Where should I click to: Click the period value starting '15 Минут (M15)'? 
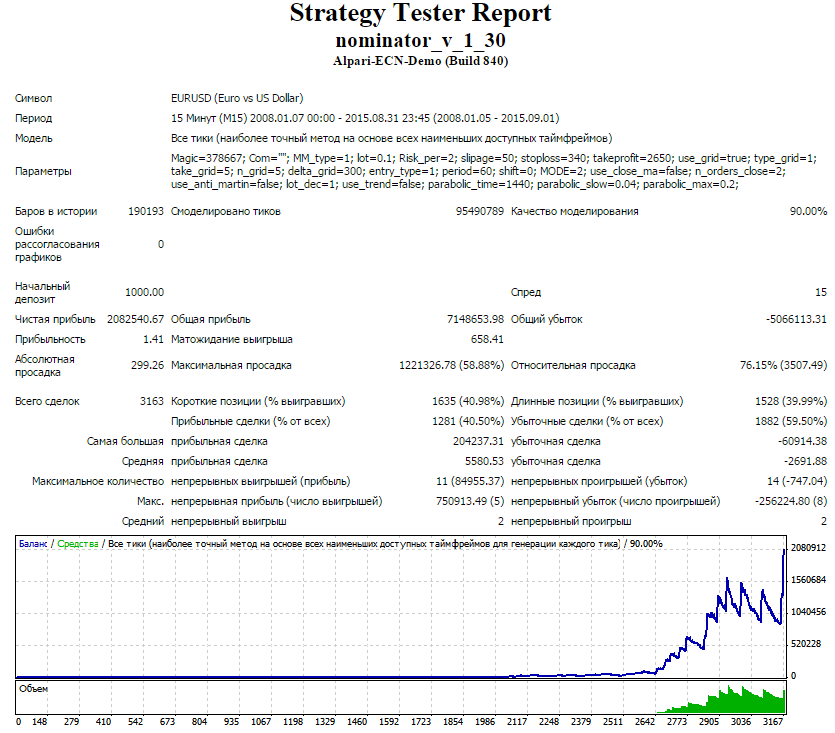365,118
